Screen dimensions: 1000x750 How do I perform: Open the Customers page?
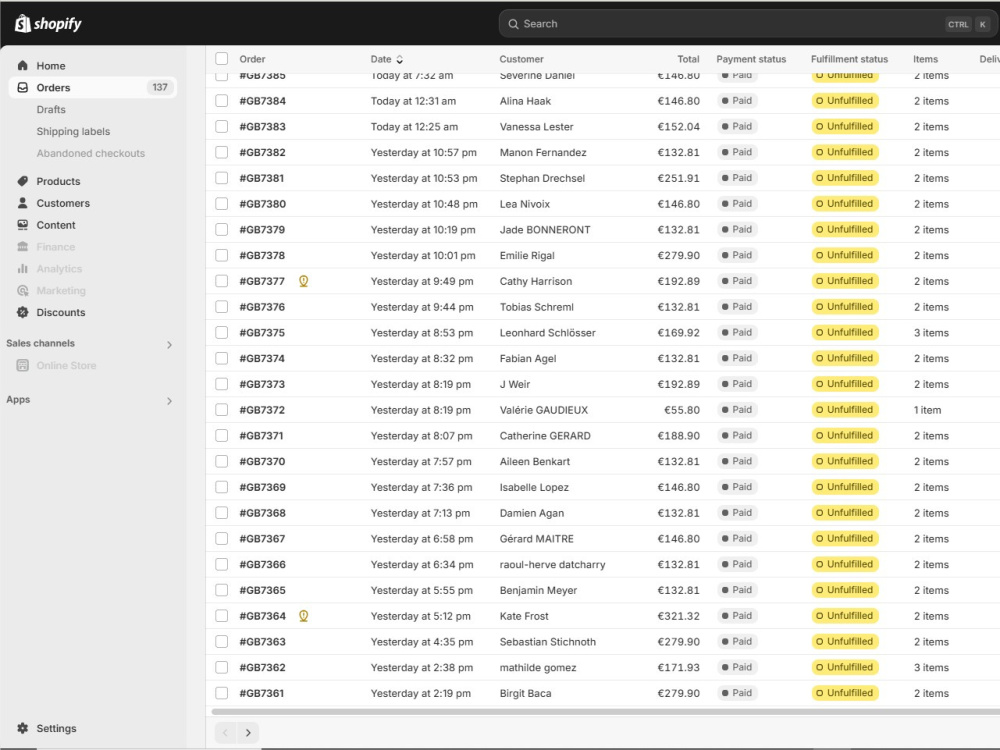click(x=63, y=203)
